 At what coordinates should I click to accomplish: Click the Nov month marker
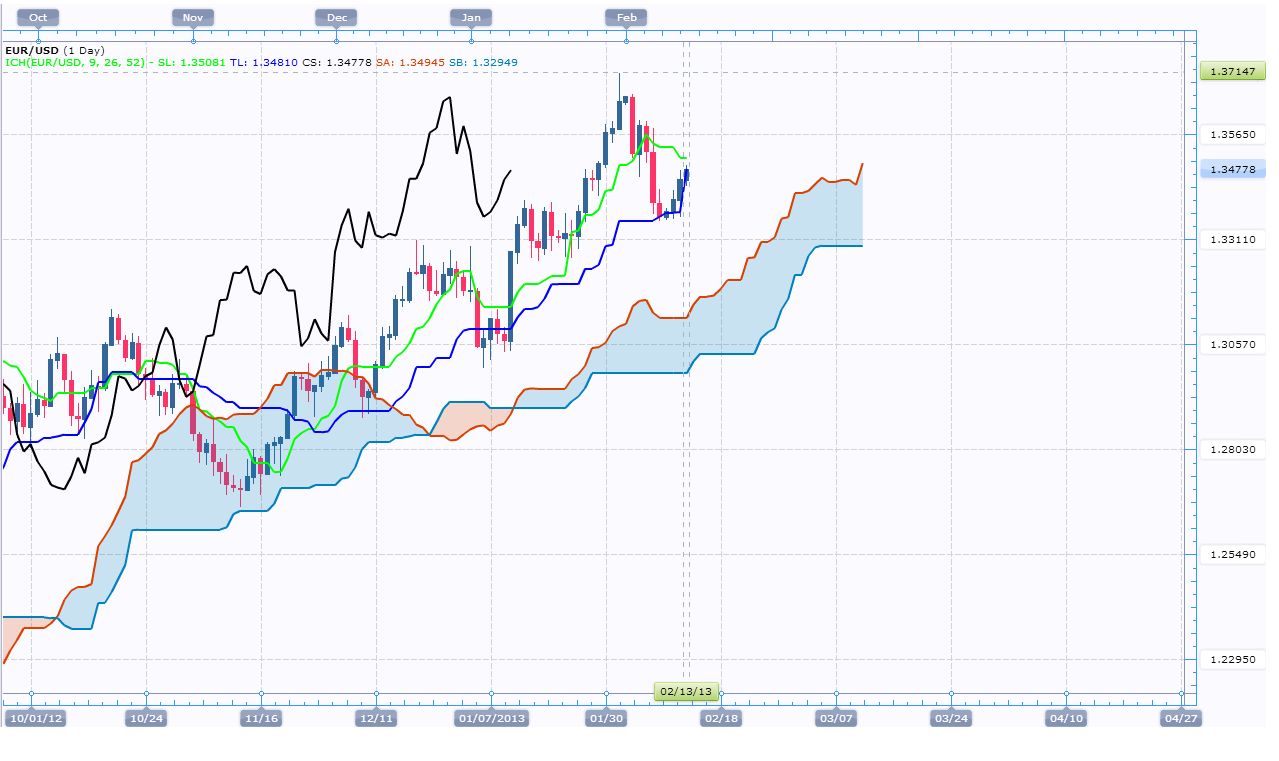pyautogui.click(x=193, y=17)
